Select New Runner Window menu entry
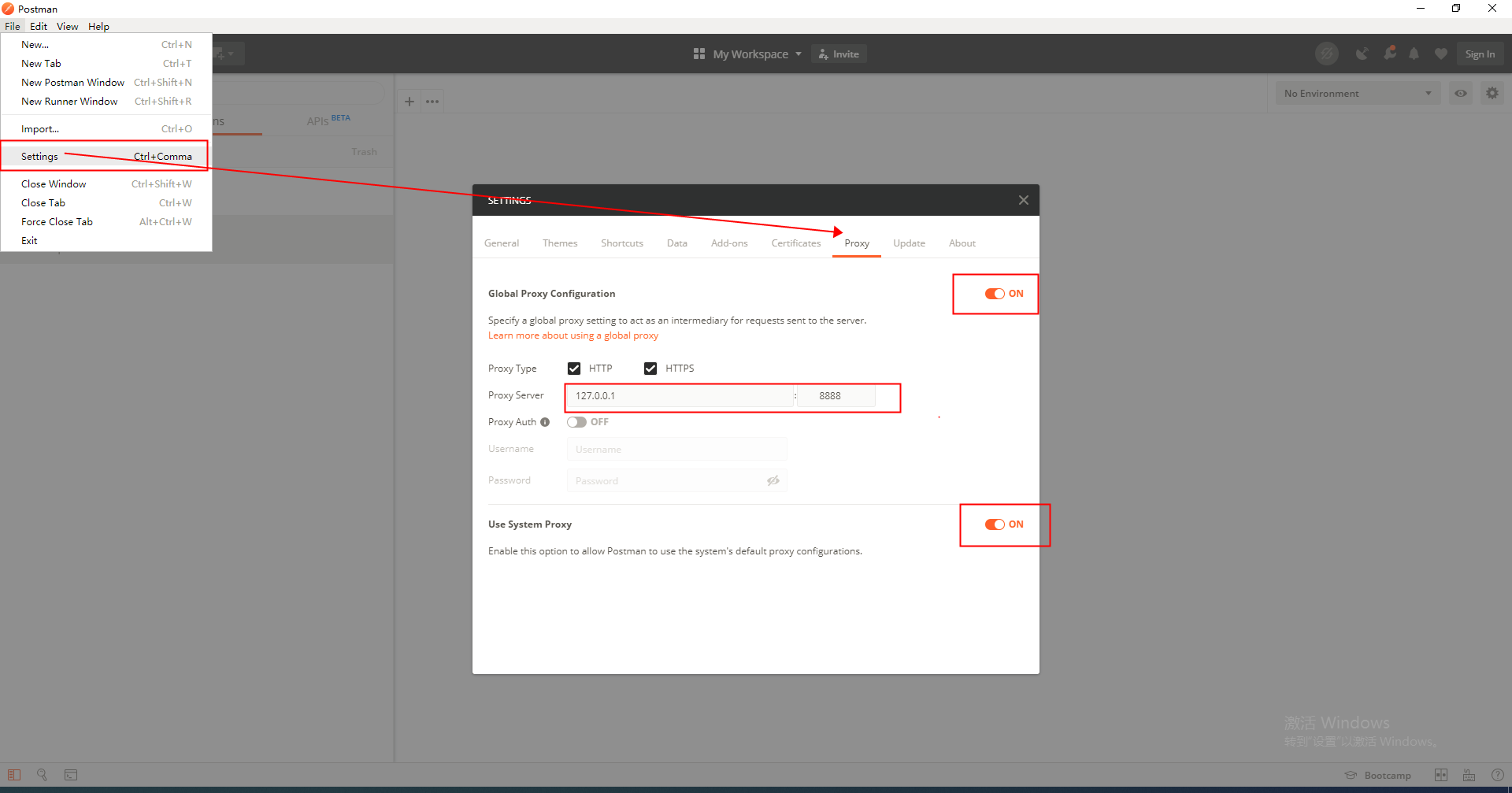 [x=106, y=101]
